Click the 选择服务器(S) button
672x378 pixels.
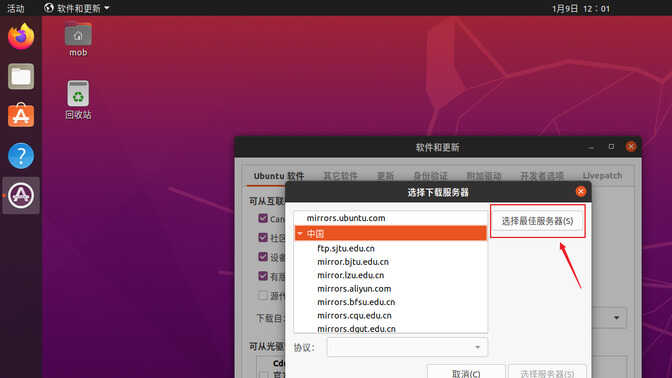click(547, 373)
